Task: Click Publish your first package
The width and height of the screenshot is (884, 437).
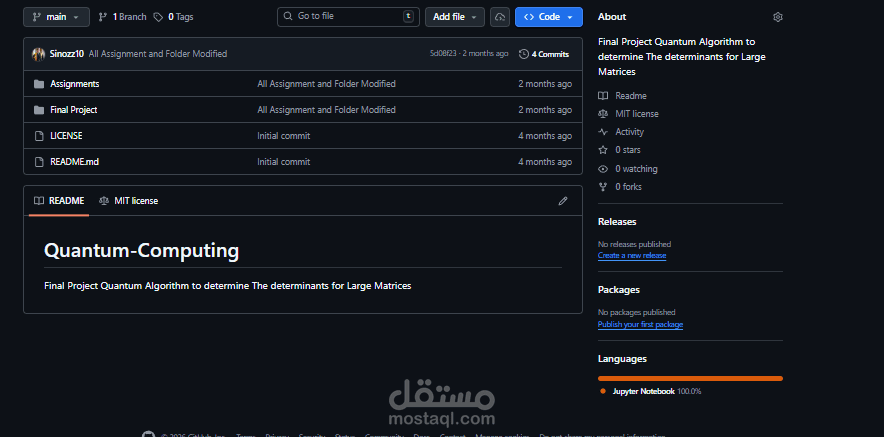Action: pyautogui.click(x=640, y=325)
